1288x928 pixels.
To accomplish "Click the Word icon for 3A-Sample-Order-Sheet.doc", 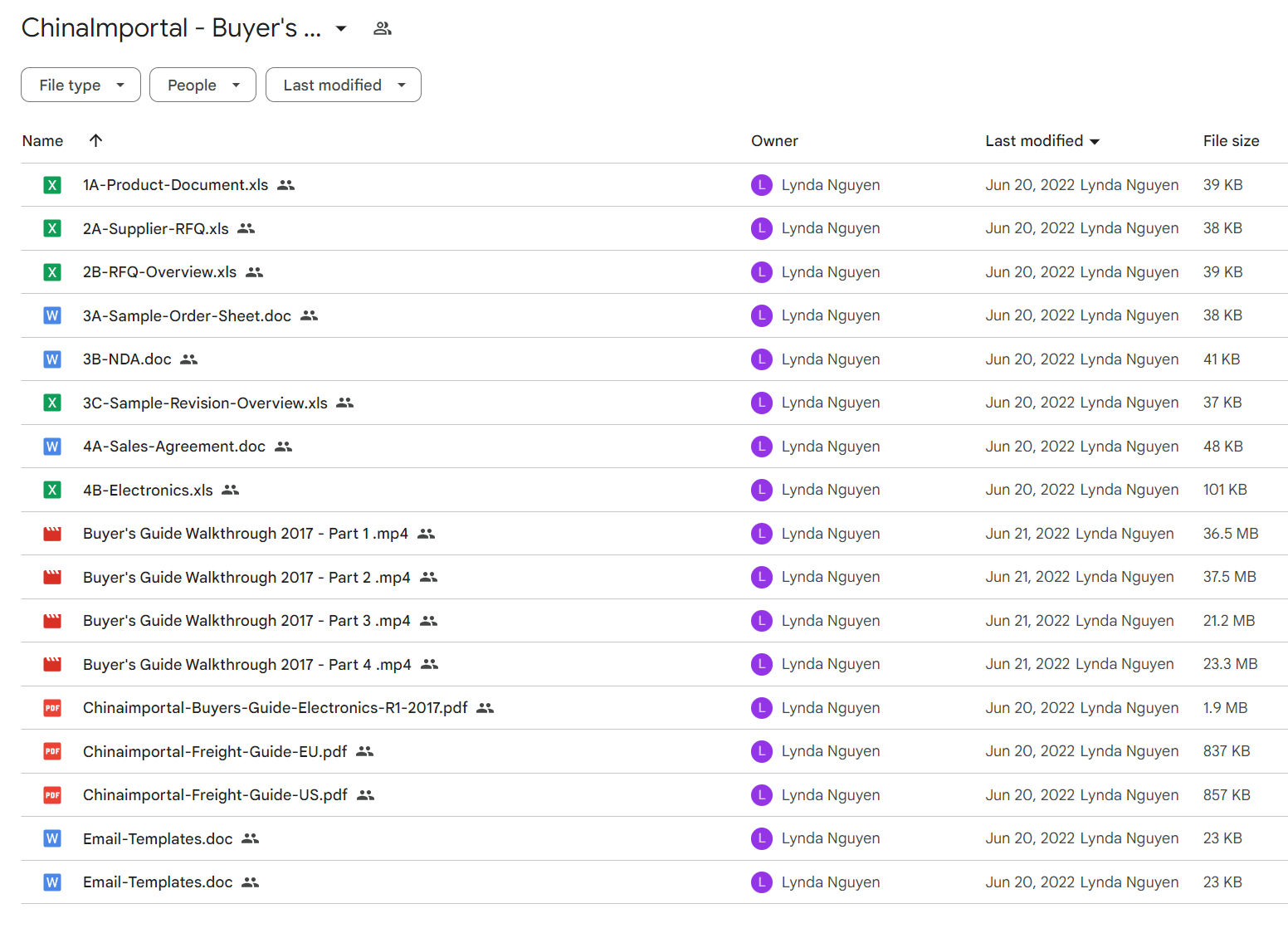I will [52, 315].
